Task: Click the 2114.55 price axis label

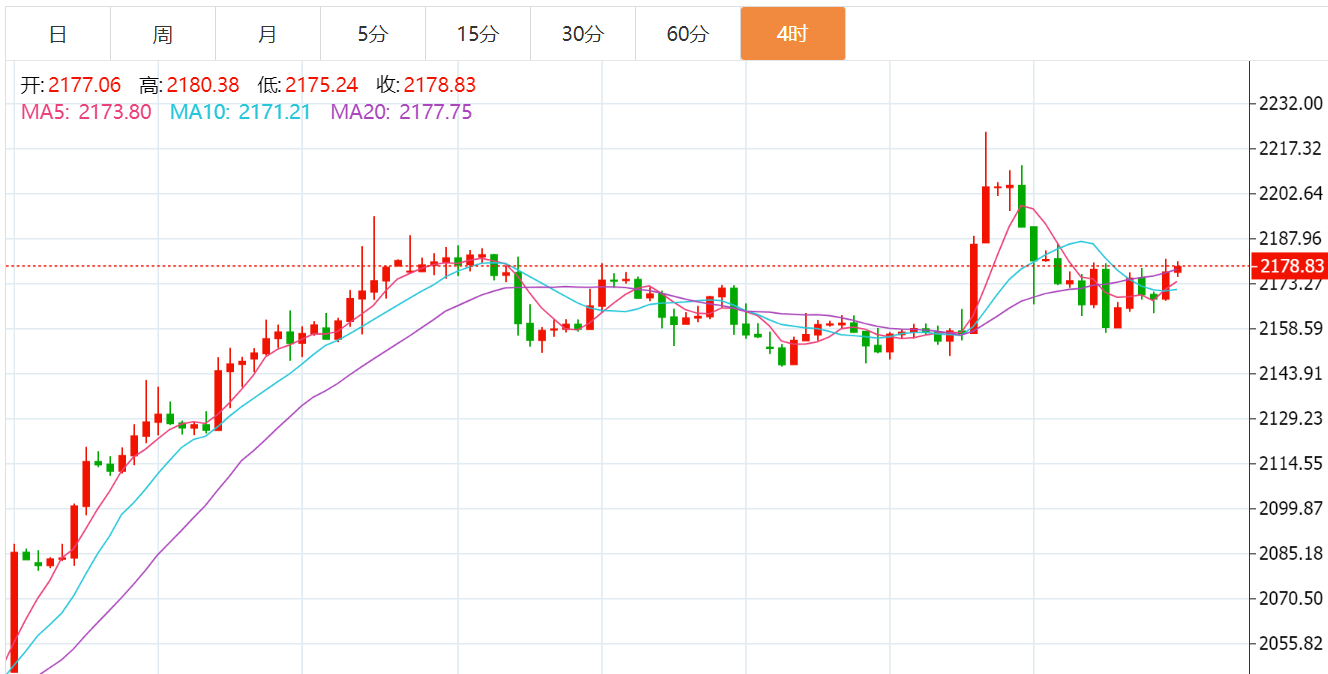Action: coord(1292,463)
